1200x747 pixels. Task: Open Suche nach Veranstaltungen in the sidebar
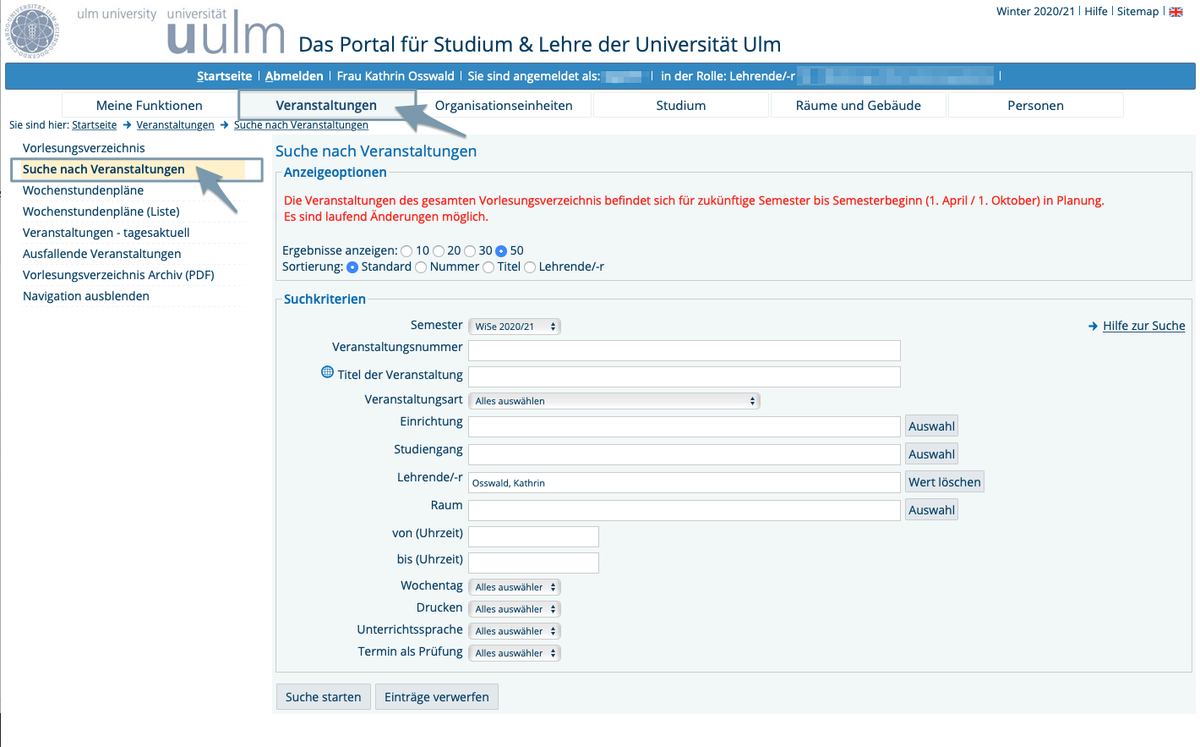click(x=104, y=170)
